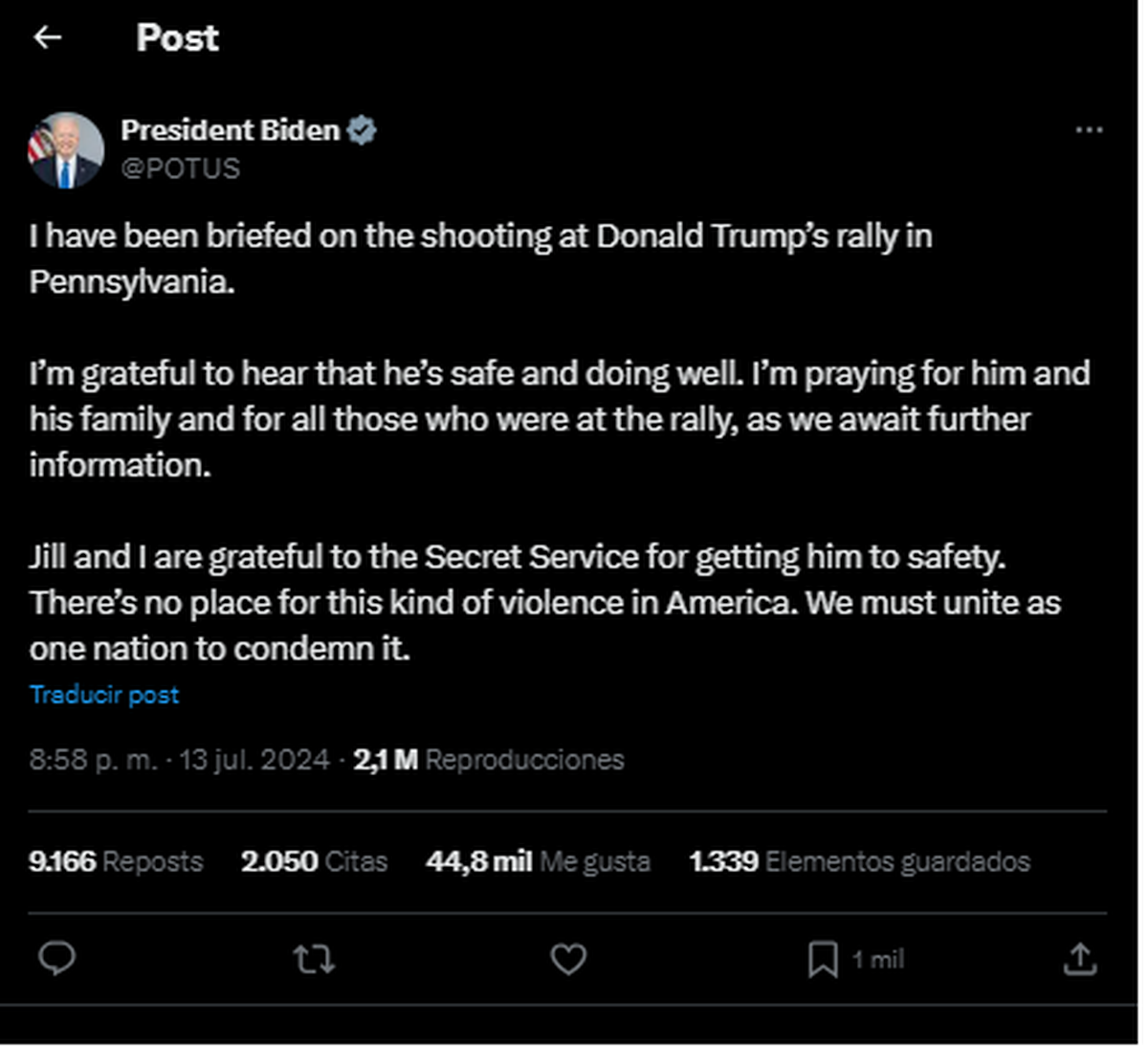
Task: Click the back arrow icon
Action: [x=47, y=37]
